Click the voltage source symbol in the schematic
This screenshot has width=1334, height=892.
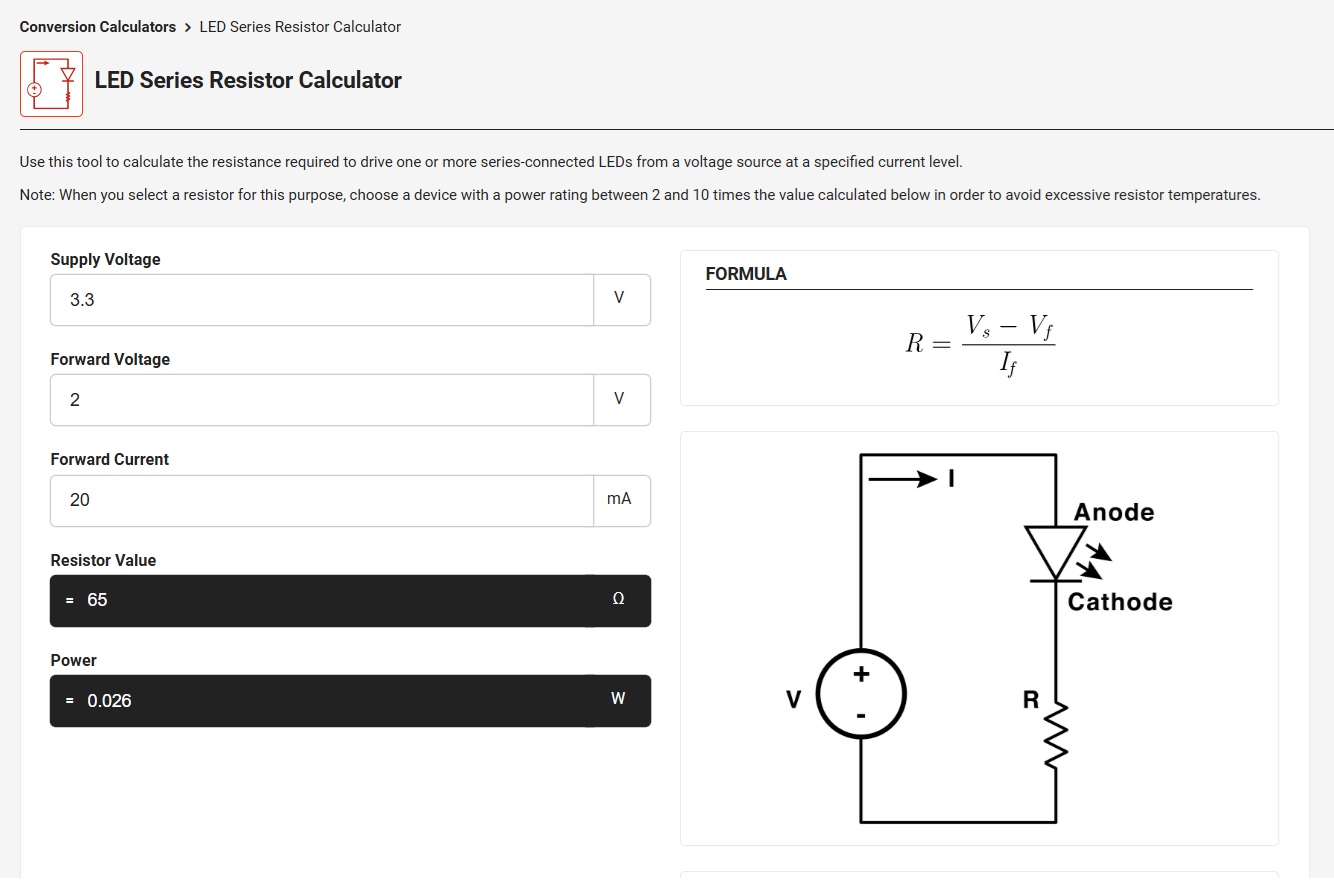click(861, 694)
